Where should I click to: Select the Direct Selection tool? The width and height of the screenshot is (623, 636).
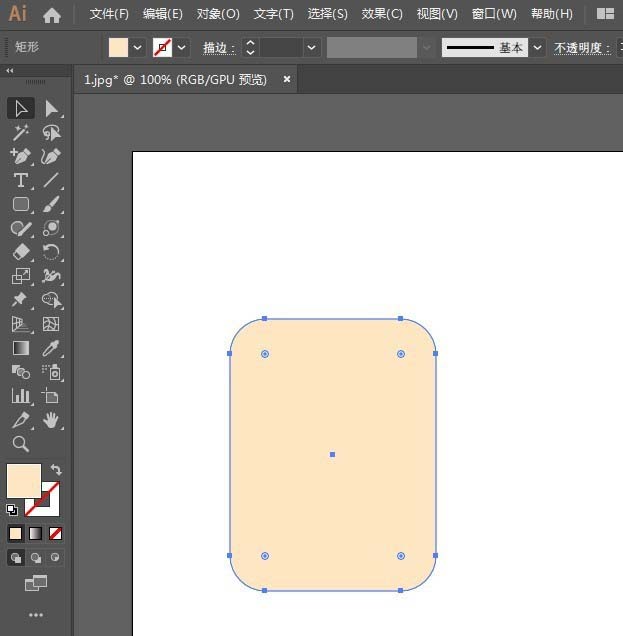[52, 109]
